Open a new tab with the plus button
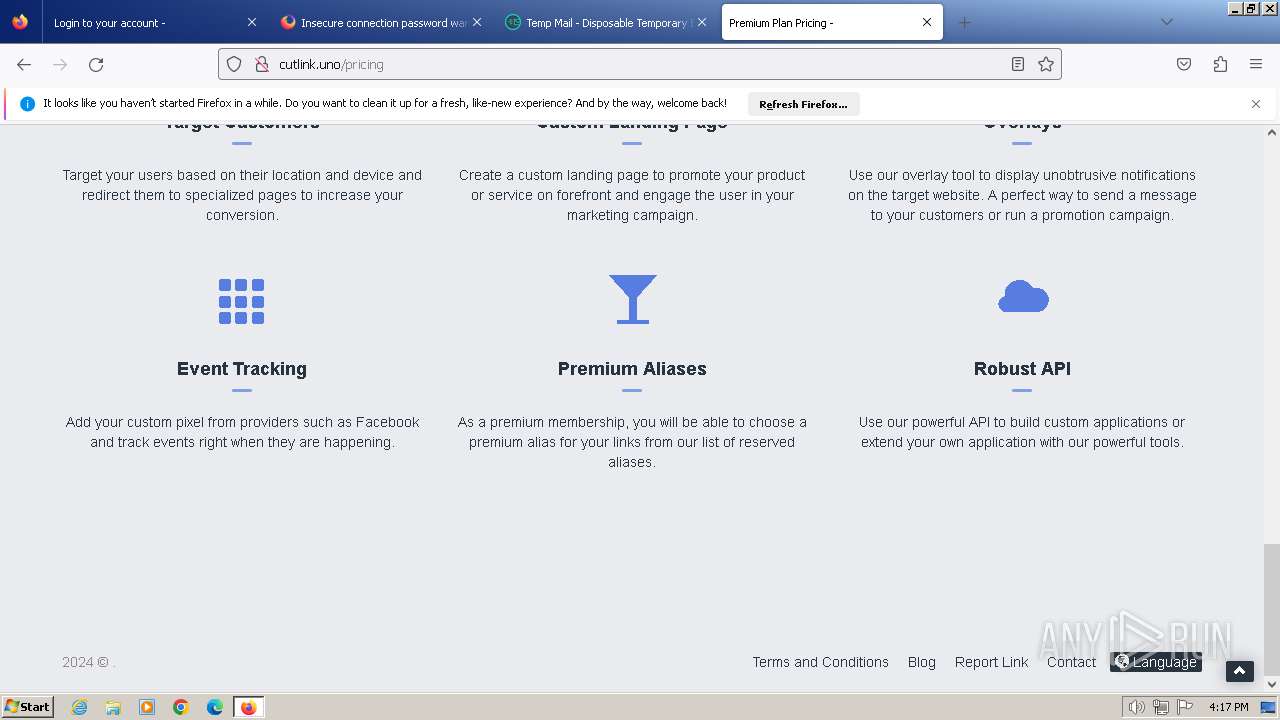 pyautogui.click(x=964, y=22)
